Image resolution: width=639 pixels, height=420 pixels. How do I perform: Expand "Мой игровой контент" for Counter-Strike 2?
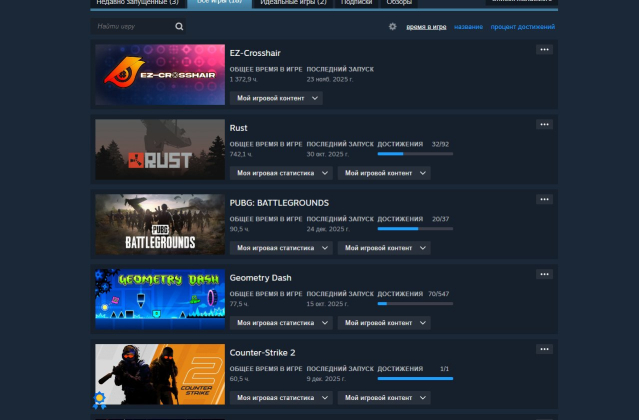pos(384,398)
